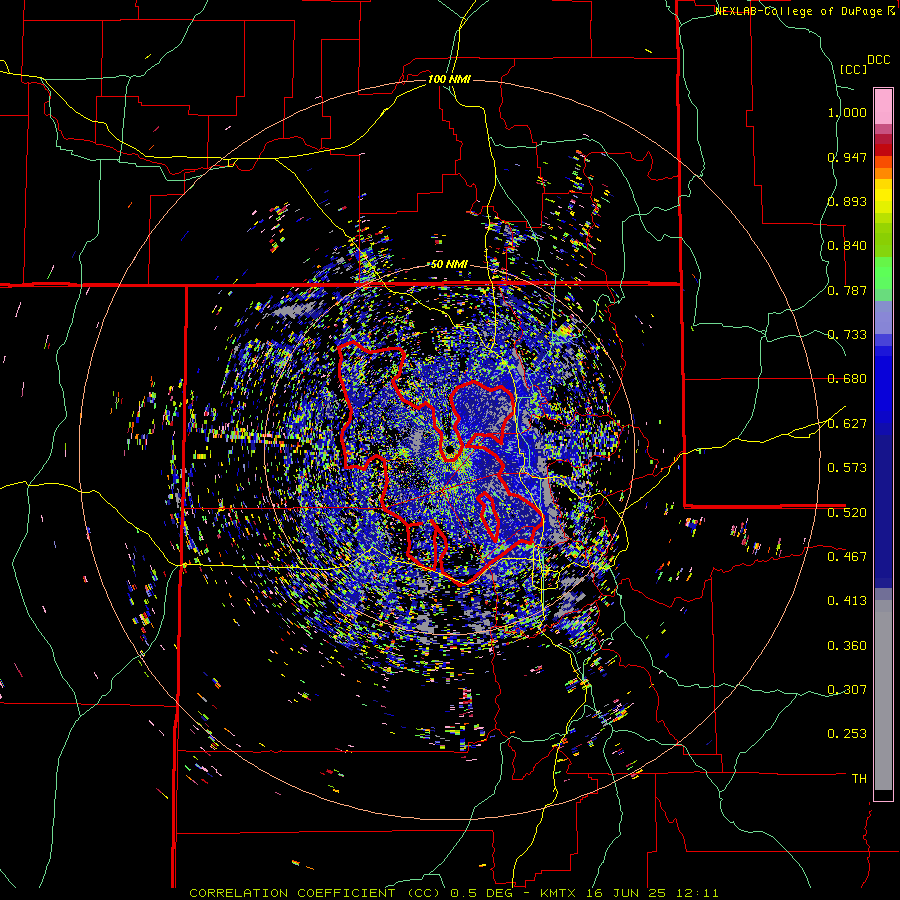Click the 0.893 legend value

(847, 201)
